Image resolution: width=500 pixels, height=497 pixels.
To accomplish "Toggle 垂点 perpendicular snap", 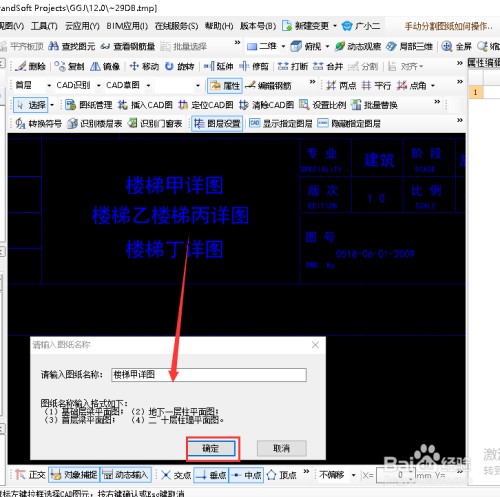I will 211,475.
